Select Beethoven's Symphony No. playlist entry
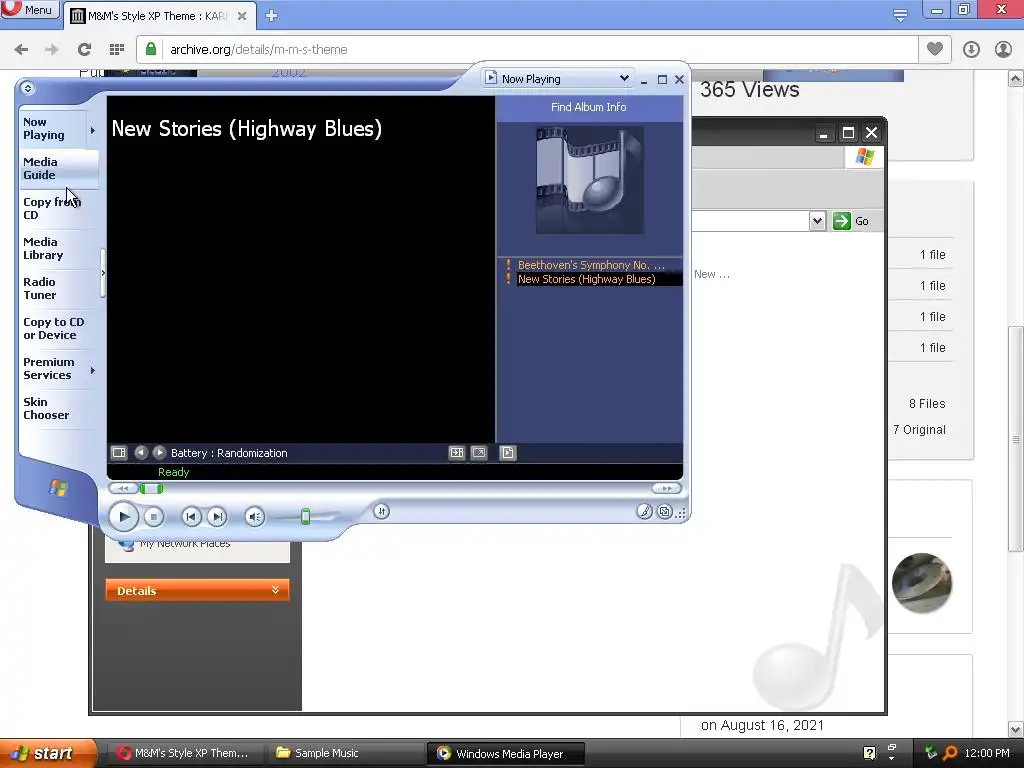1024x768 pixels. (591, 265)
